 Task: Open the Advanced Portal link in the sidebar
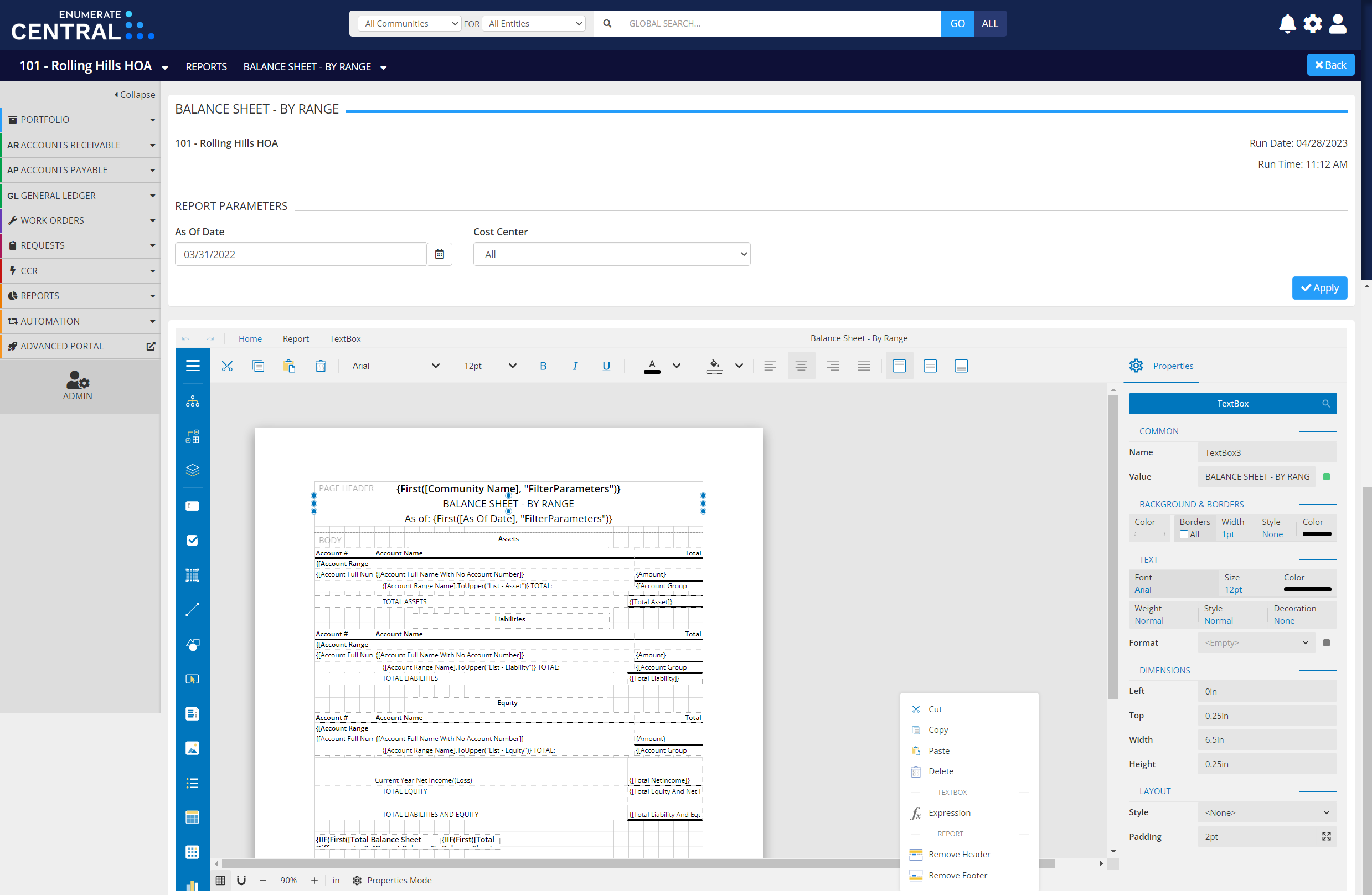tap(61, 346)
